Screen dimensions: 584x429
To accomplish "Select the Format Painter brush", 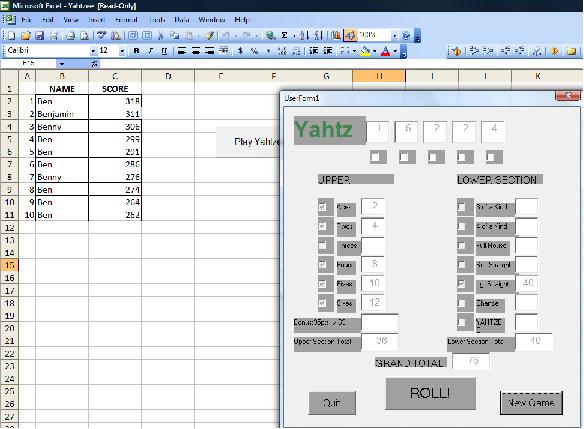I will 210,35.
